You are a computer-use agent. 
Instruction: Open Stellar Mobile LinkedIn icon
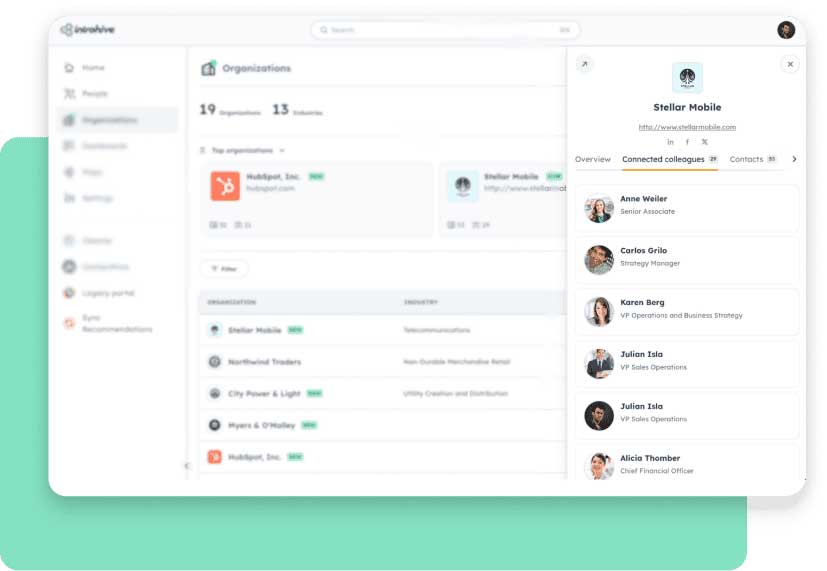[670, 142]
